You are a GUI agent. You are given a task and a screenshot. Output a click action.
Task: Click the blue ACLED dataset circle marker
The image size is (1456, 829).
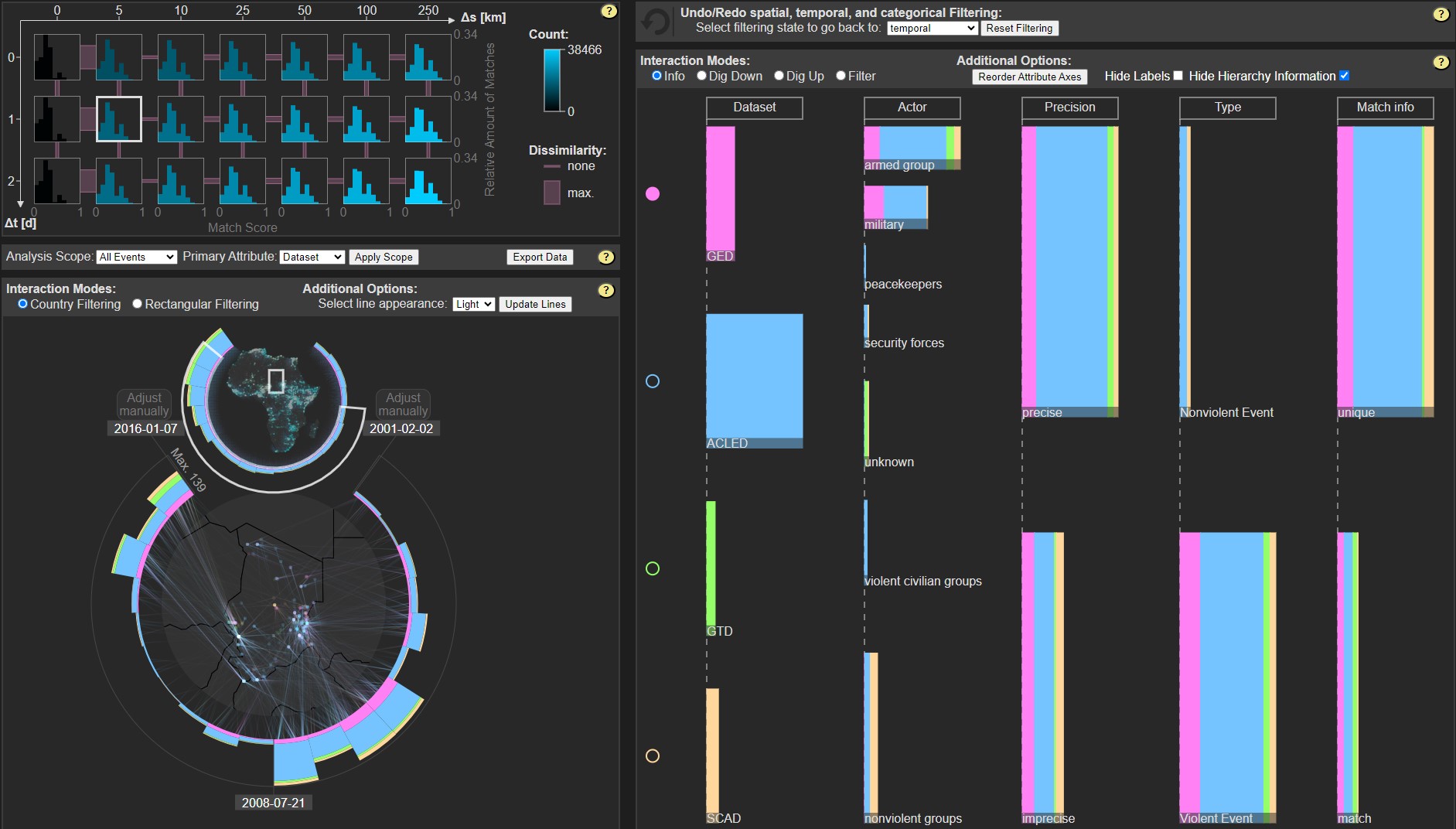[653, 381]
